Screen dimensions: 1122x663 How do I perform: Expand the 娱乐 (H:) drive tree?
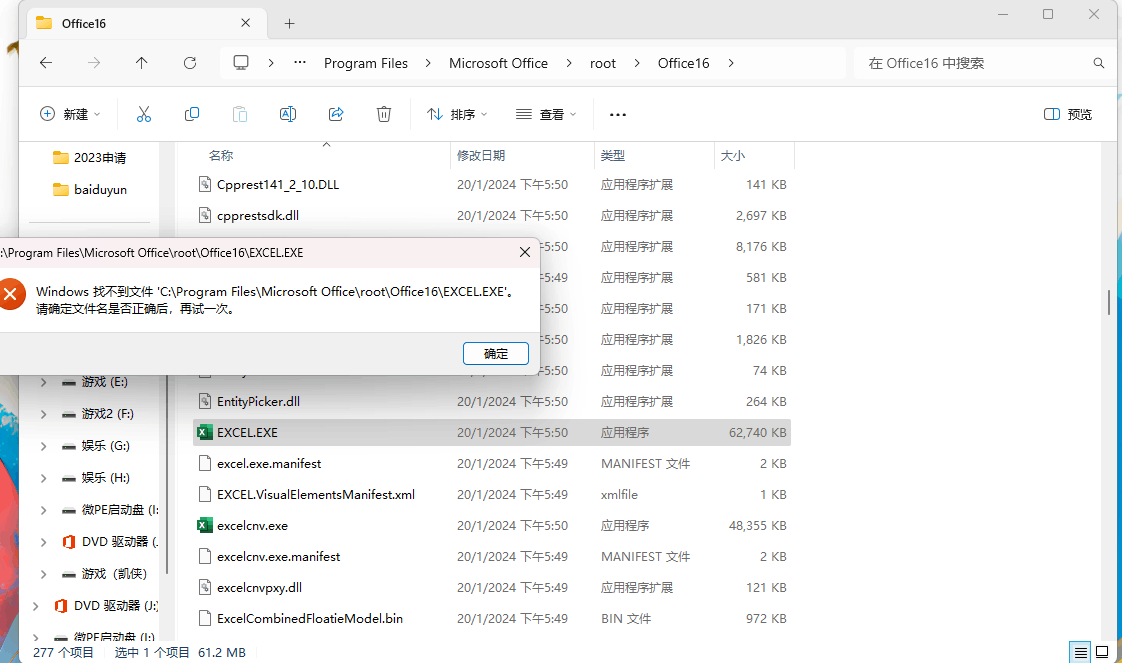point(44,478)
